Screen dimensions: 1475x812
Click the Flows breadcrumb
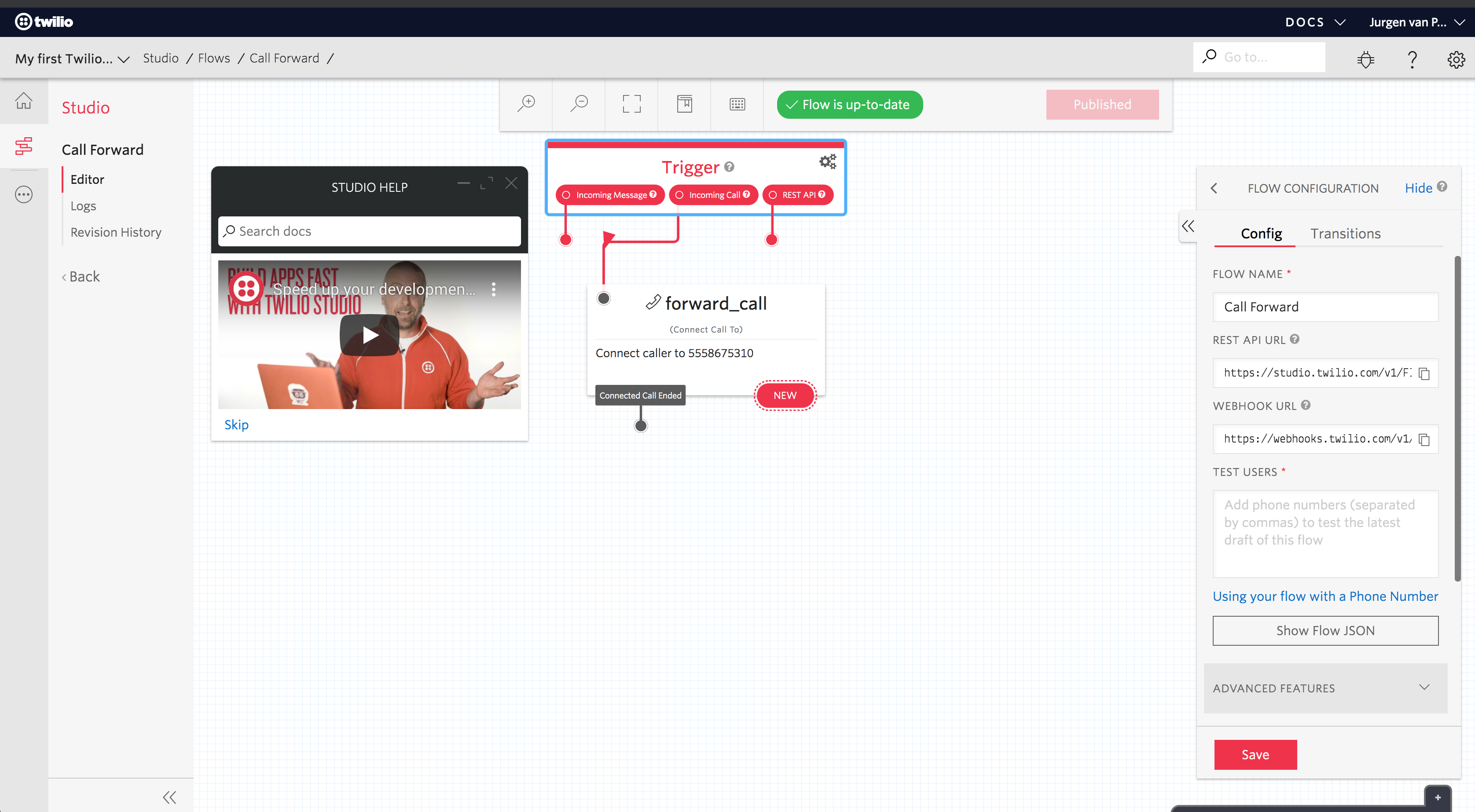coord(213,59)
